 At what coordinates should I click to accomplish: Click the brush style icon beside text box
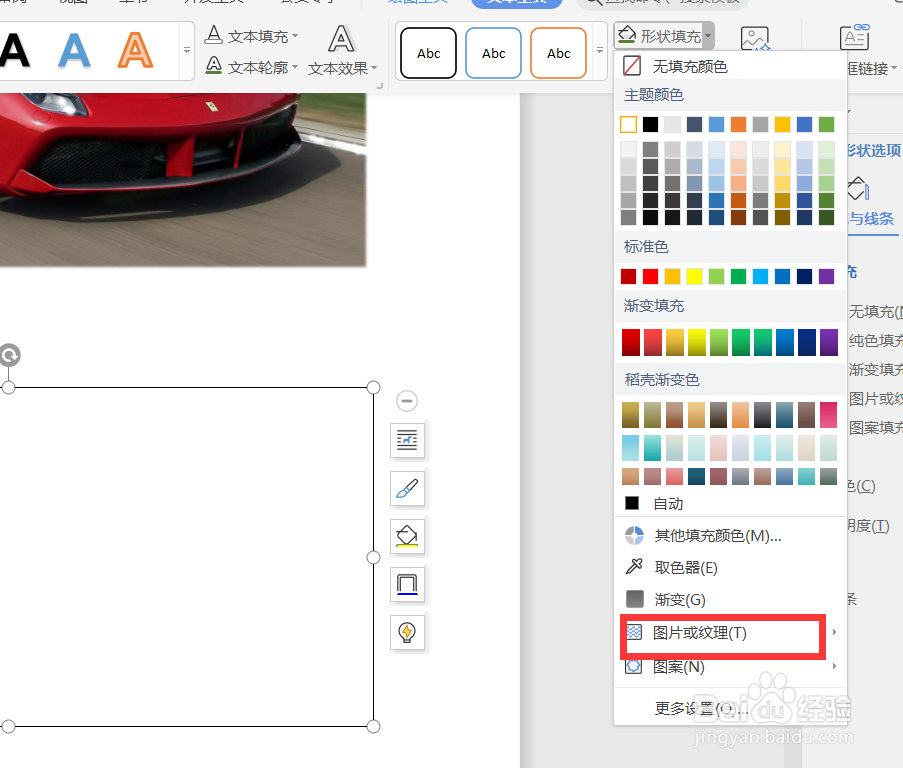point(407,488)
